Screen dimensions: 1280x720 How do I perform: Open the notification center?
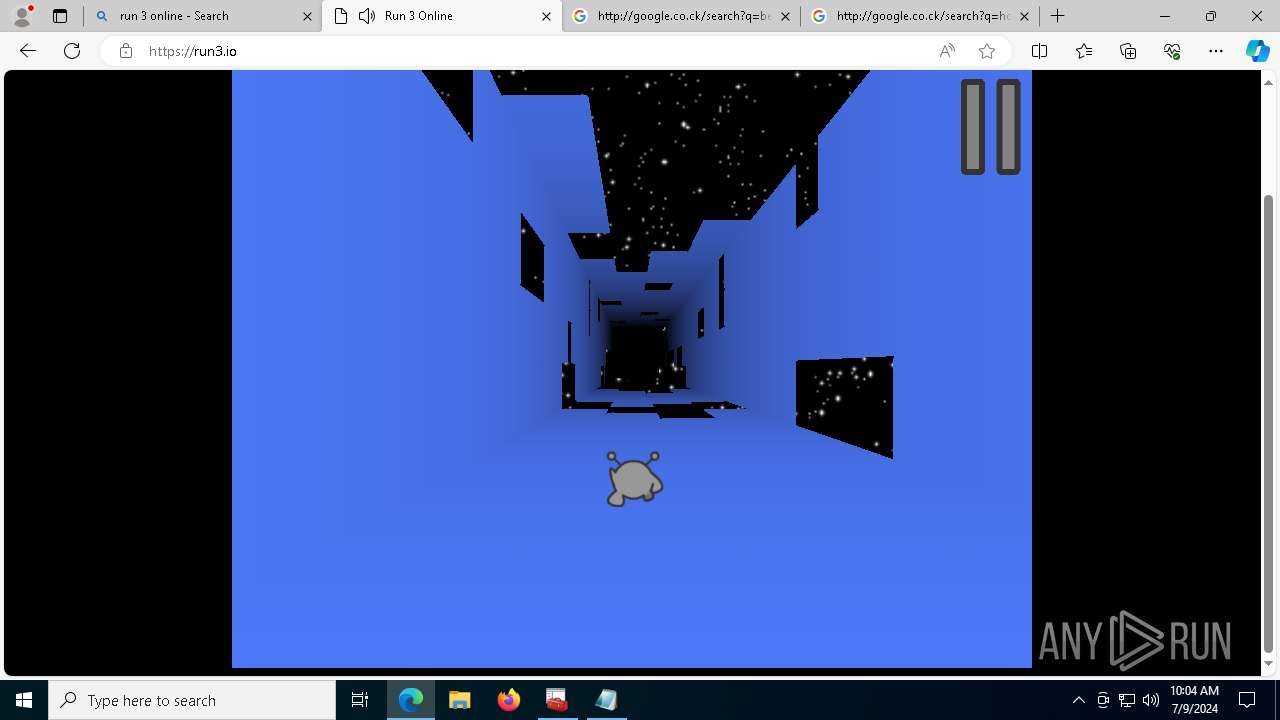click(x=1247, y=700)
